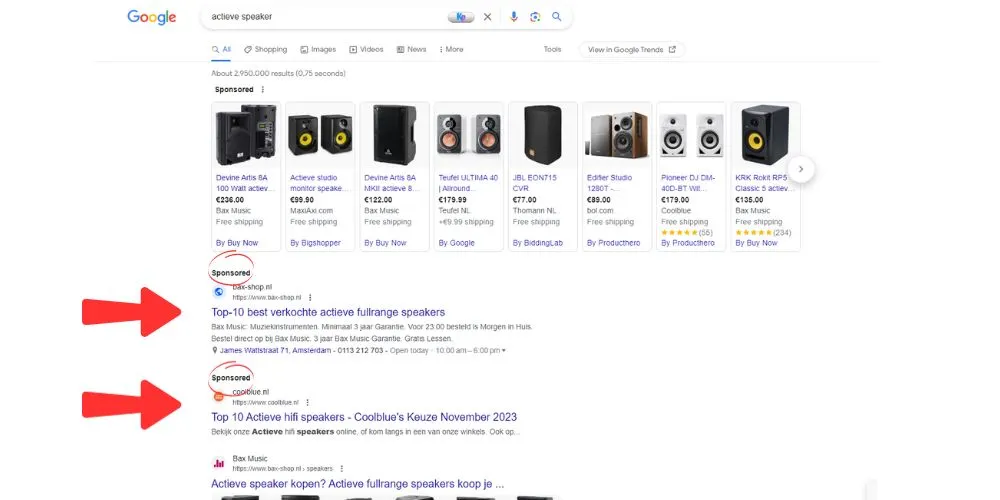Click the (234) star rating on KRK Rokit
1000x500 pixels.
tap(763, 233)
